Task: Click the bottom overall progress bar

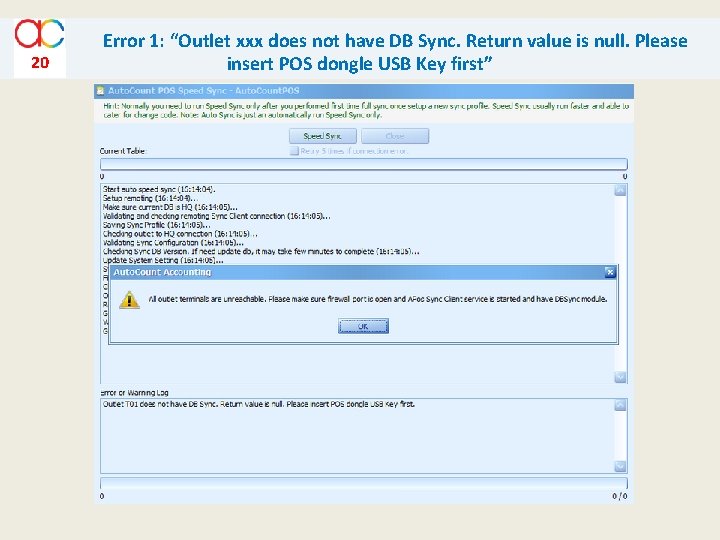Action: (x=364, y=484)
